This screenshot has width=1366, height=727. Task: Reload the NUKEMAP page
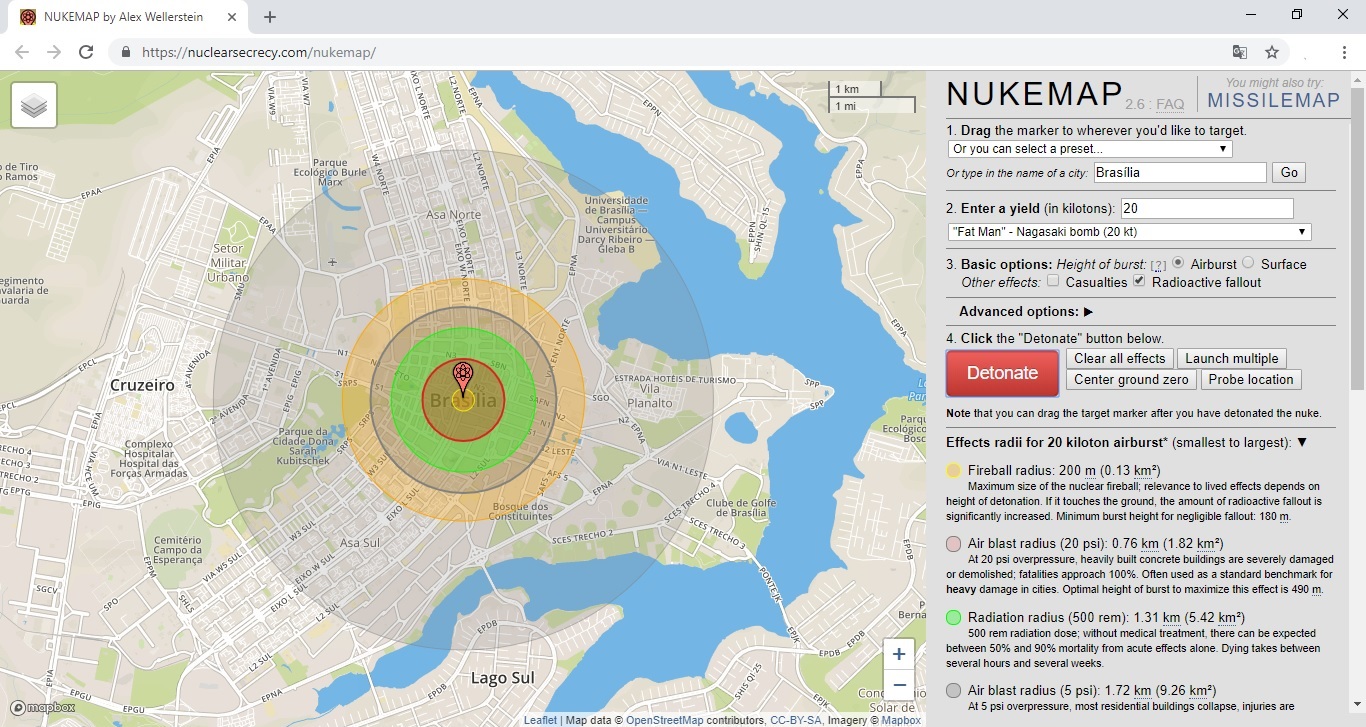[86, 52]
